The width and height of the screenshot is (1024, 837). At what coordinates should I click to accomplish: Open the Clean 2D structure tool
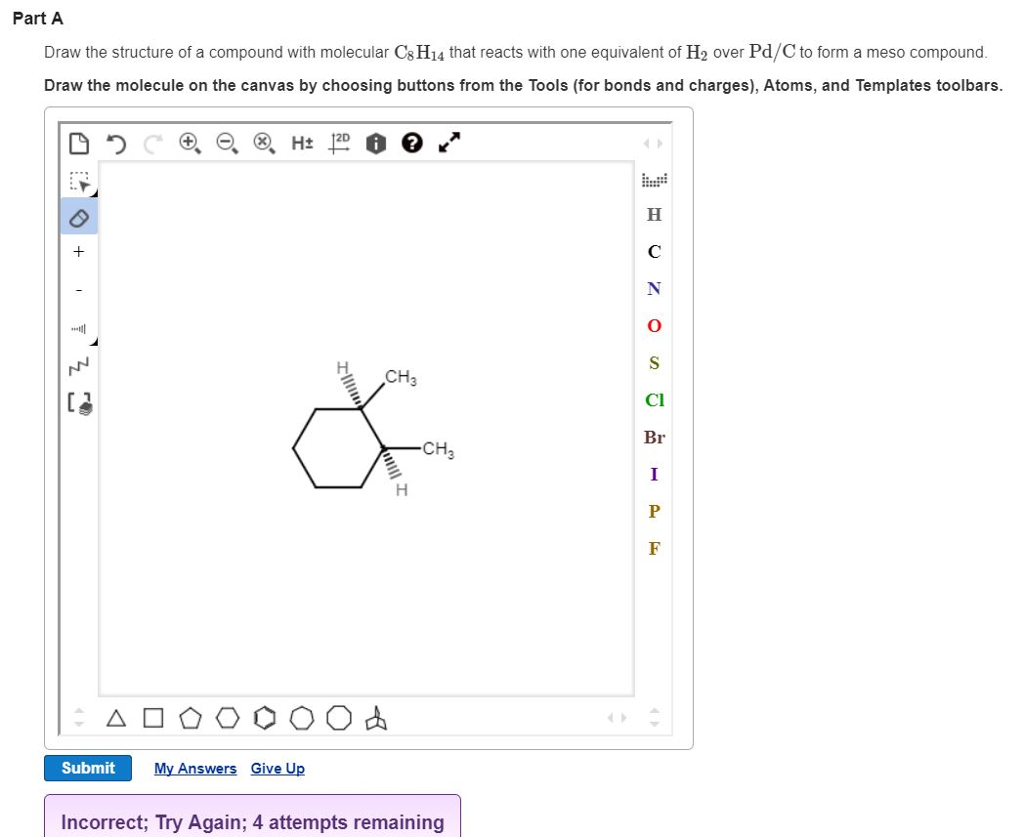337,143
